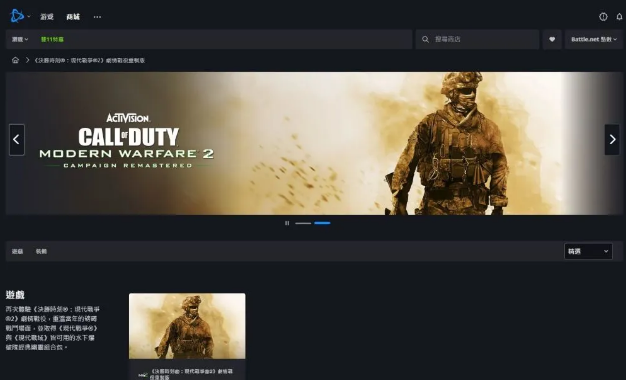Expand the Battle.net points dropdown

pyautogui.click(x=594, y=39)
